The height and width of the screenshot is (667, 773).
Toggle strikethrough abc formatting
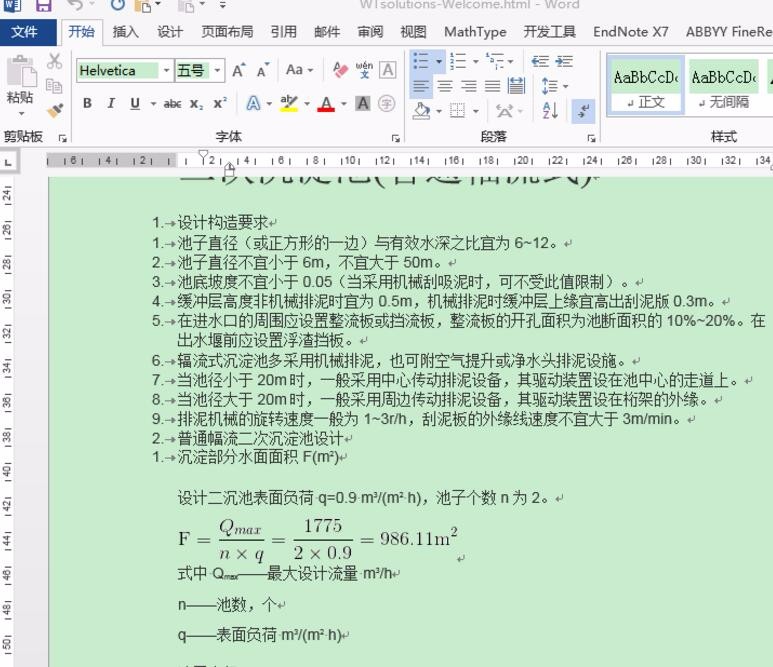point(173,104)
